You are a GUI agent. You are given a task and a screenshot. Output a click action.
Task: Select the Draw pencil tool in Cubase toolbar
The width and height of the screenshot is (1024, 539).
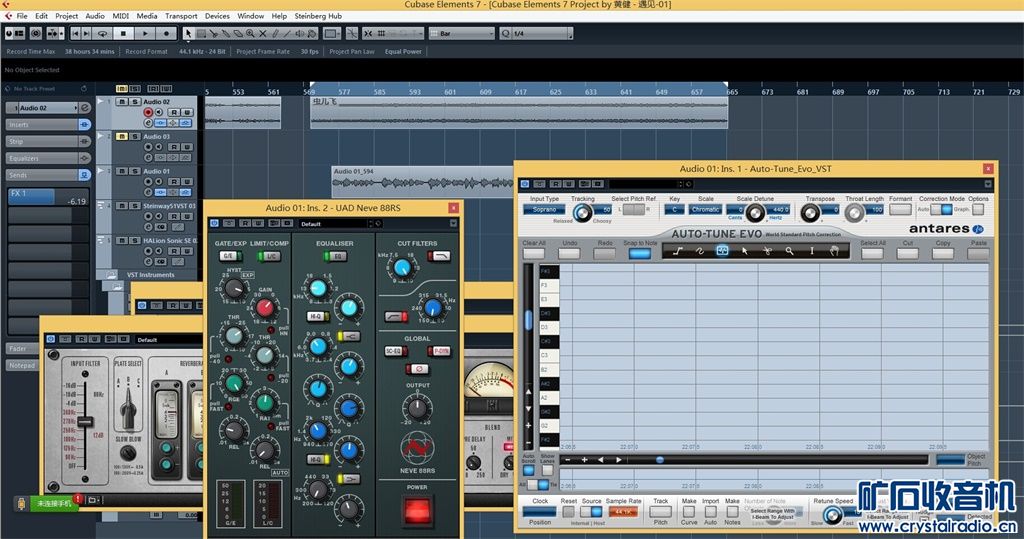275,33
